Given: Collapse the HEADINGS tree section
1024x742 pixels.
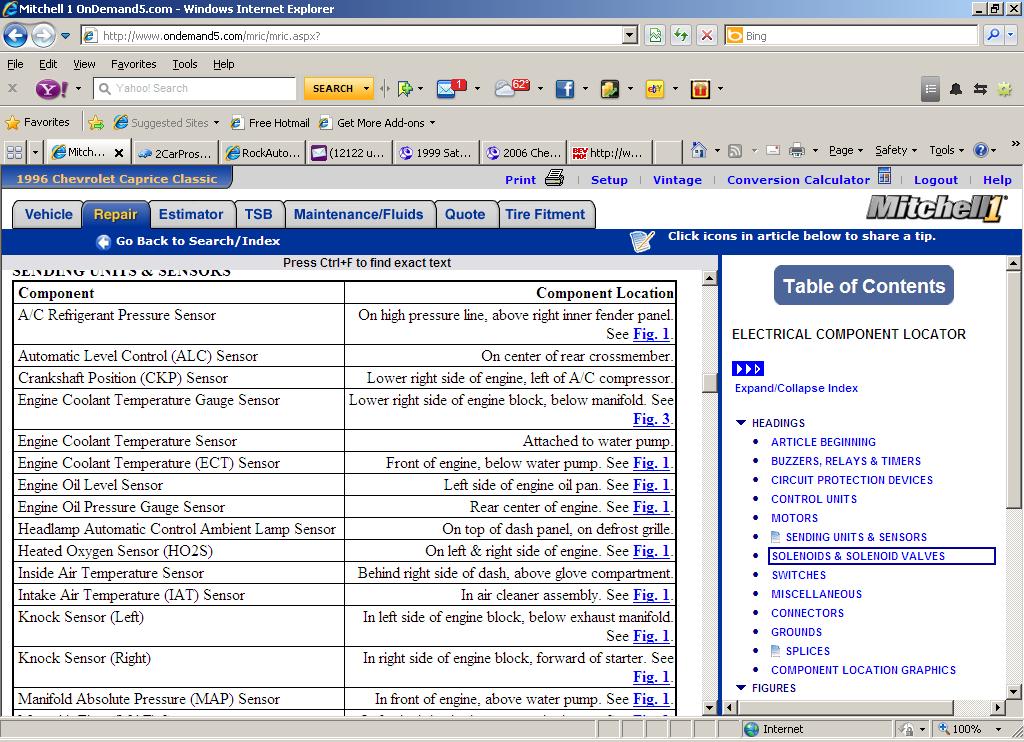Looking at the screenshot, I should click(x=741, y=423).
